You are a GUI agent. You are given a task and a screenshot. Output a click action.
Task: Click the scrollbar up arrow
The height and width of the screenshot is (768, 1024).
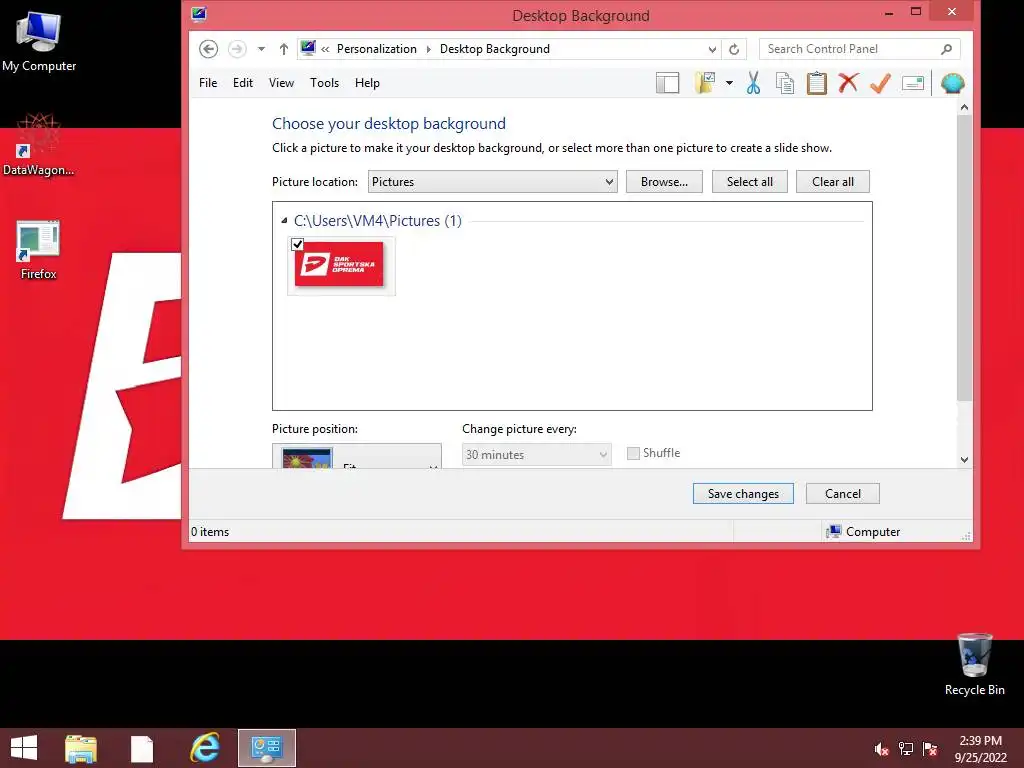click(x=965, y=107)
